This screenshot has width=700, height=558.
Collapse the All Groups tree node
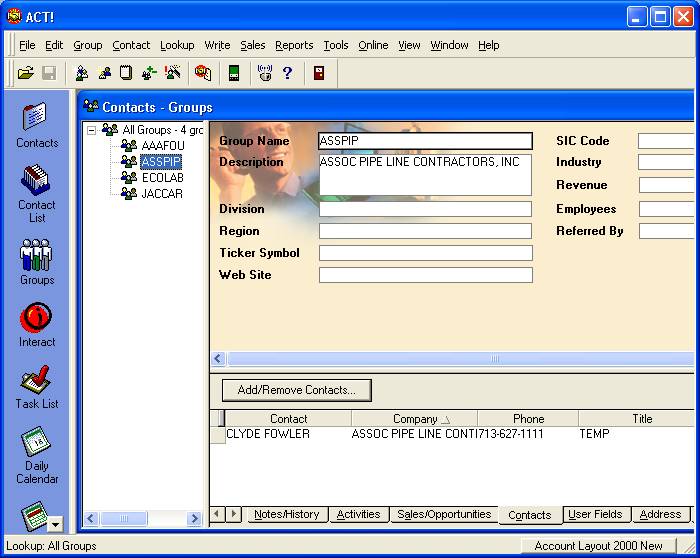[x=92, y=130]
